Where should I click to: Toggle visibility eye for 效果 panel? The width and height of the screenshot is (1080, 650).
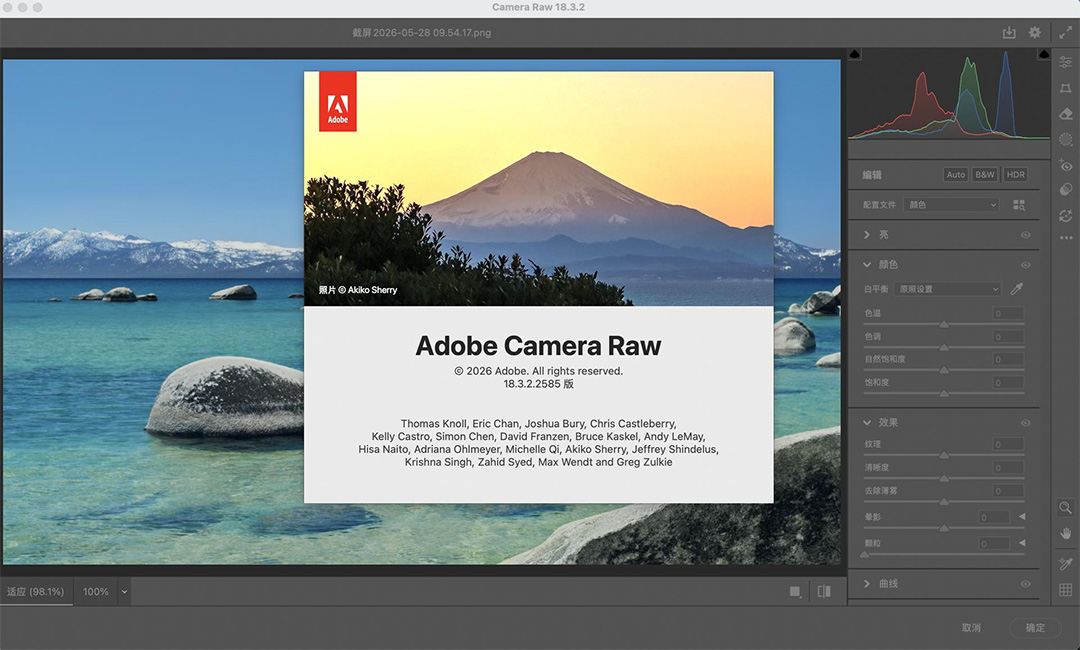(x=1026, y=423)
